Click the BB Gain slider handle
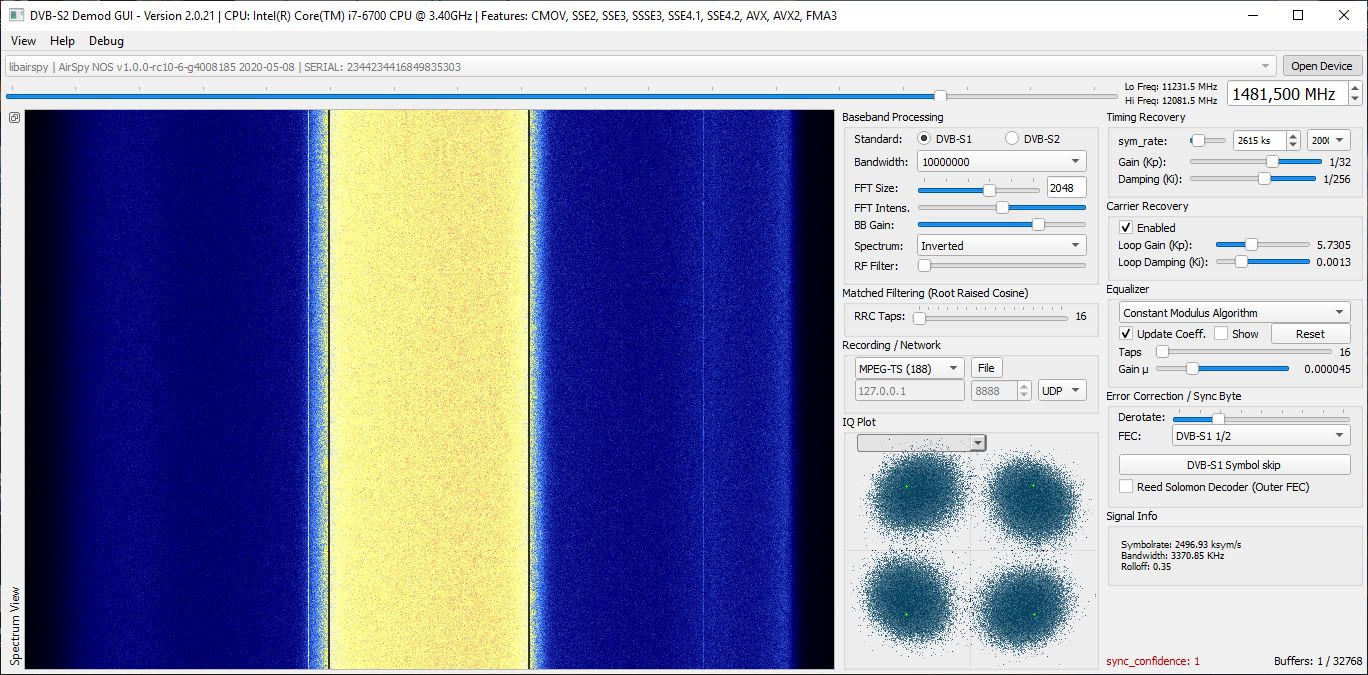This screenshot has width=1368, height=675. 1038,225
